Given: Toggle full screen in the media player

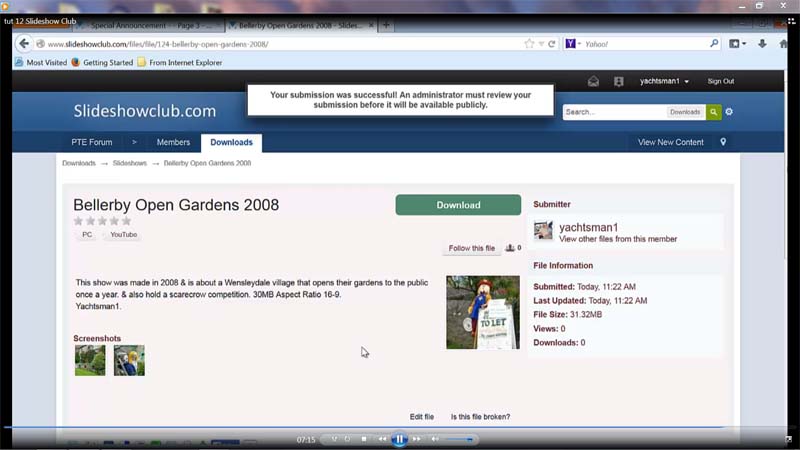Looking at the screenshot, I should (x=788, y=439).
